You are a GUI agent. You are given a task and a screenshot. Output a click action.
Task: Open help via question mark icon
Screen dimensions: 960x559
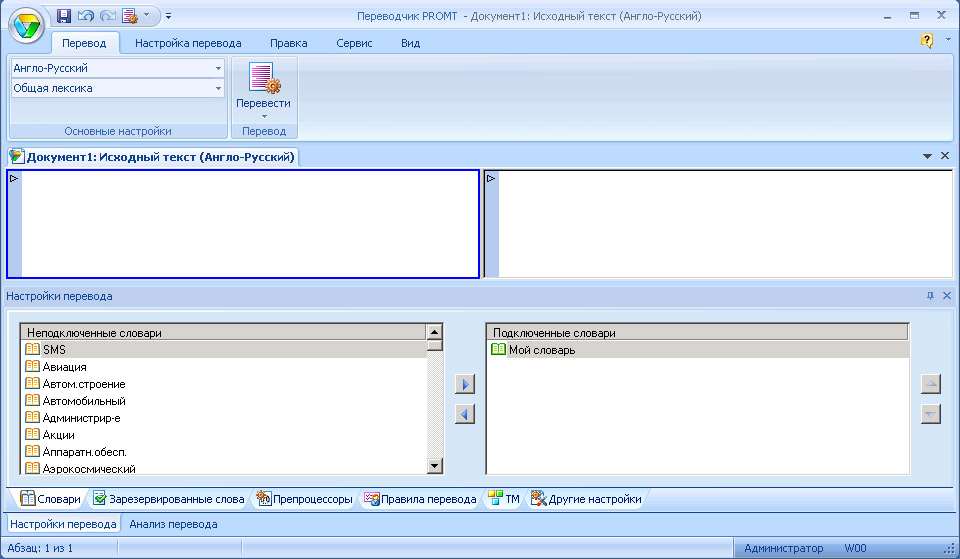[x=927, y=40]
